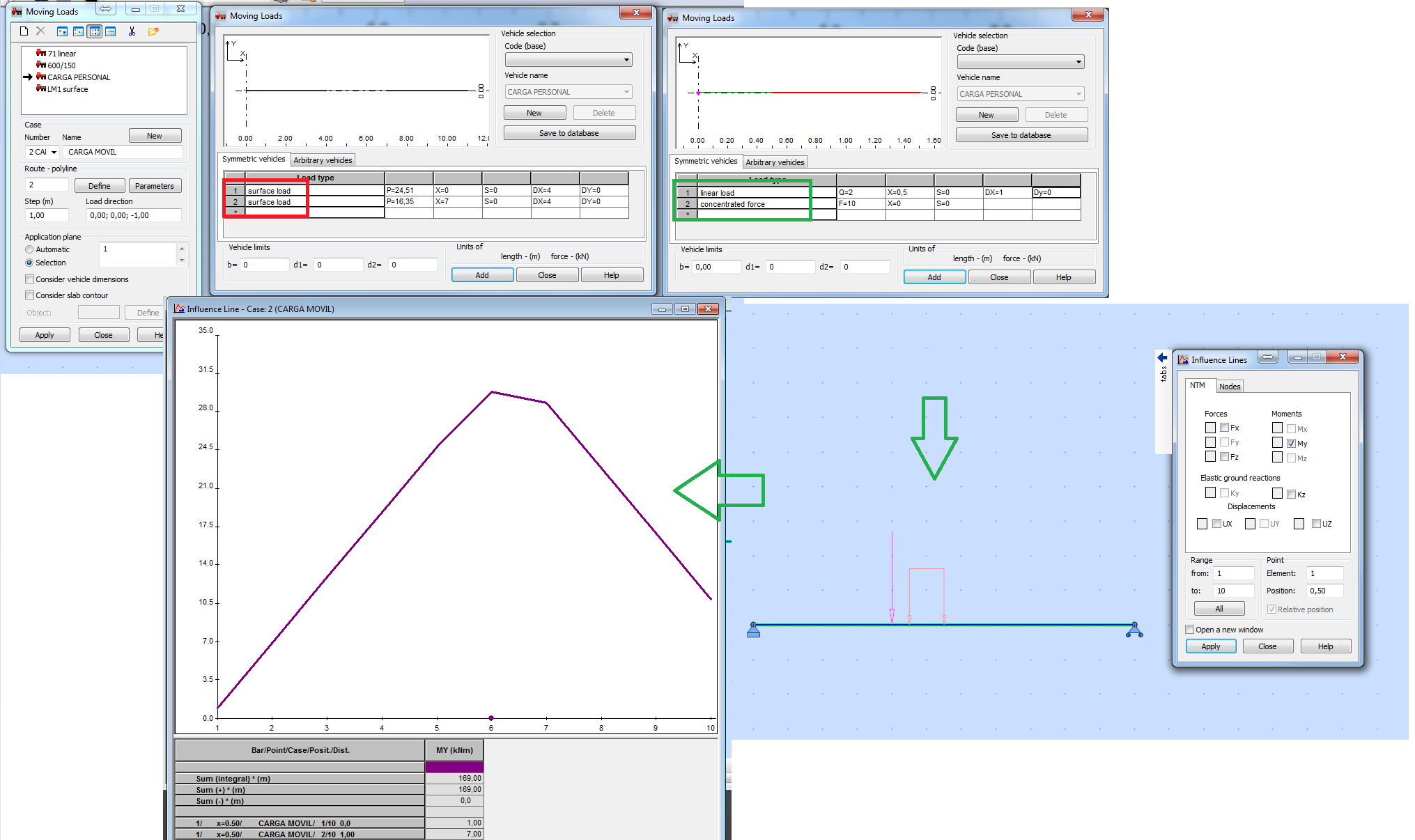1415x840 pixels.
Task: Enable Consider vehicle dimensions
Action: (29, 279)
